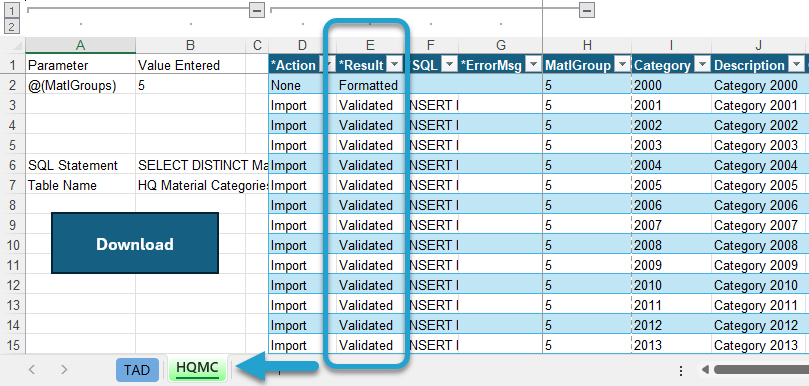Image resolution: width=809 pixels, height=386 pixels.
Task: Click the SQL cell in row 4
Action: 431,125
